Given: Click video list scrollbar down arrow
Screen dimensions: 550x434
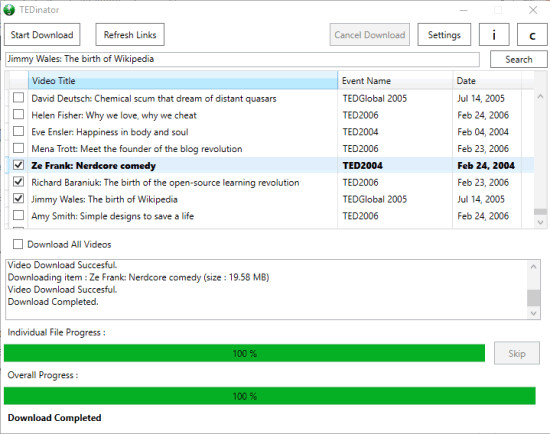Looking at the screenshot, I should [x=540, y=222].
